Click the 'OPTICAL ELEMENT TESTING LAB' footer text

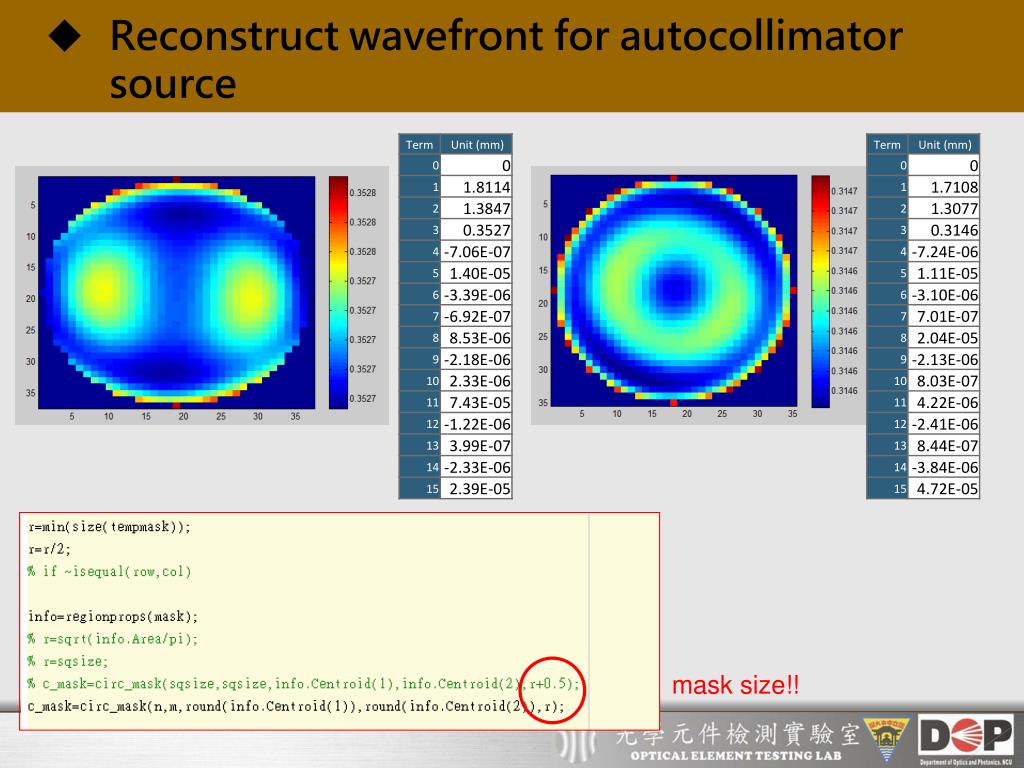(735, 756)
